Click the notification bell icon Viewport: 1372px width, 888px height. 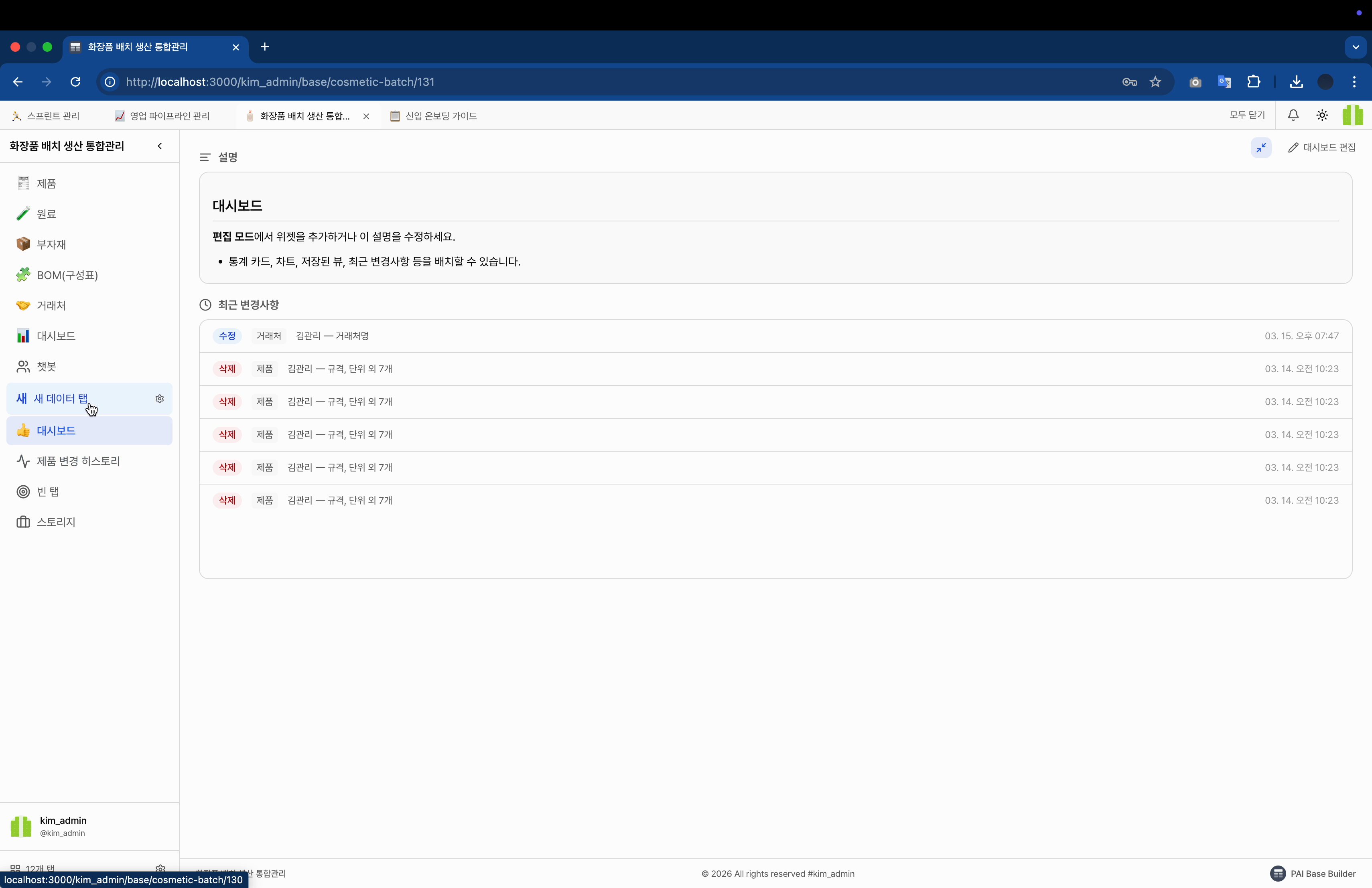(x=1293, y=115)
